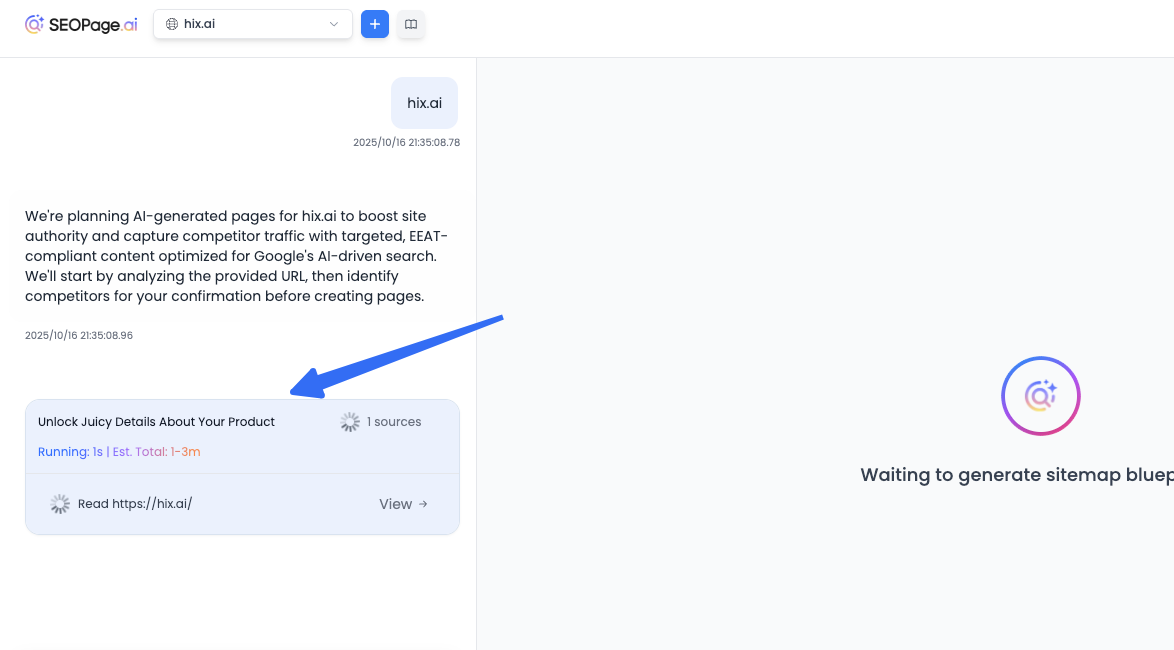Open the book icon button
1174x650 pixels.
click(411, 24)
